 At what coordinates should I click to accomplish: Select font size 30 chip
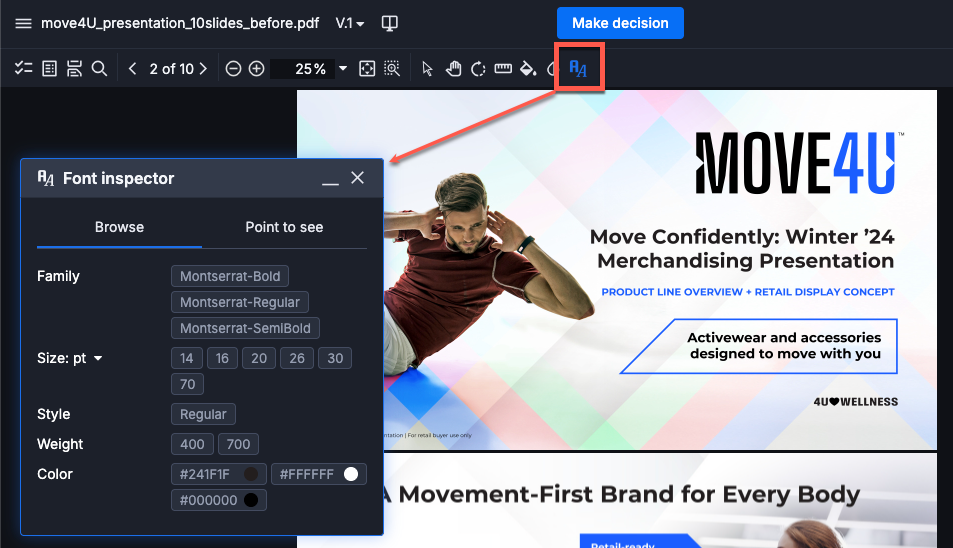pos(335,358)
